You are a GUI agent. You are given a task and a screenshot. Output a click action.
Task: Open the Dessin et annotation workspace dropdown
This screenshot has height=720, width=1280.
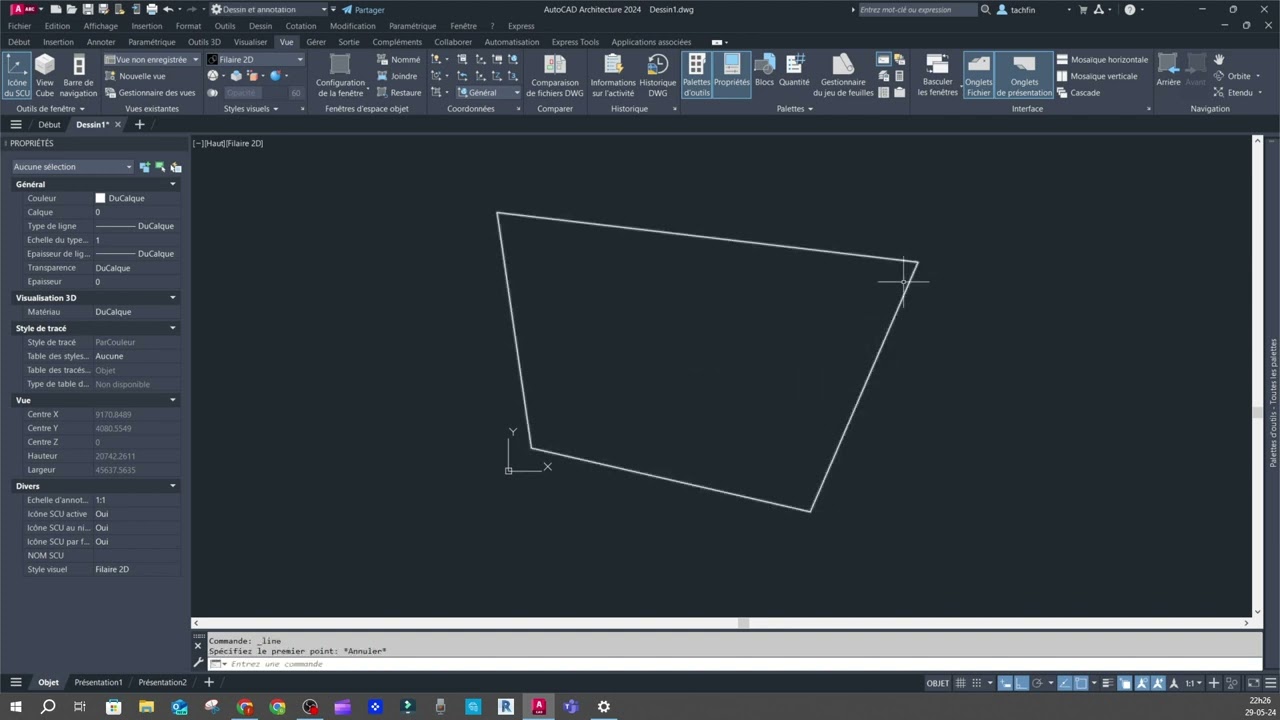(269, 9)
